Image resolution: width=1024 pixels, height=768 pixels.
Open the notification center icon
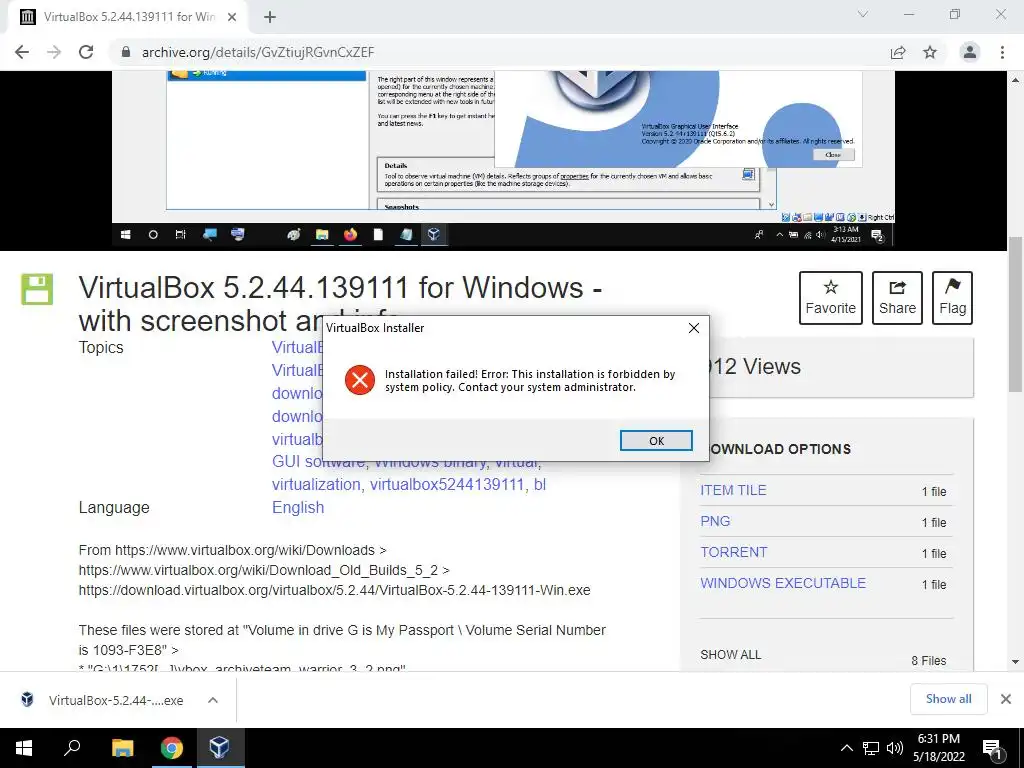click(993, 748)
